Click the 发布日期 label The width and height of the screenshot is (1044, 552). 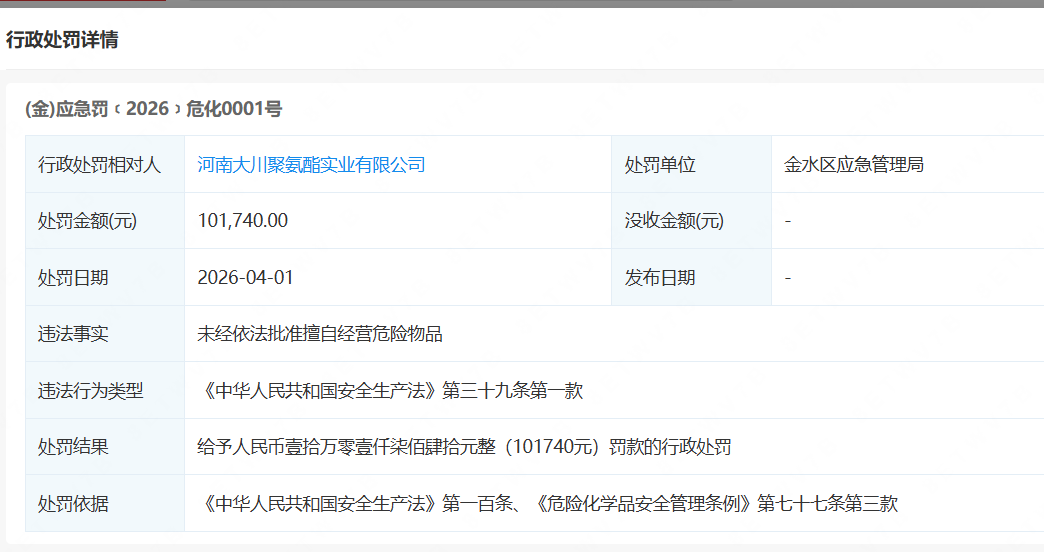(x=660, y=278)
